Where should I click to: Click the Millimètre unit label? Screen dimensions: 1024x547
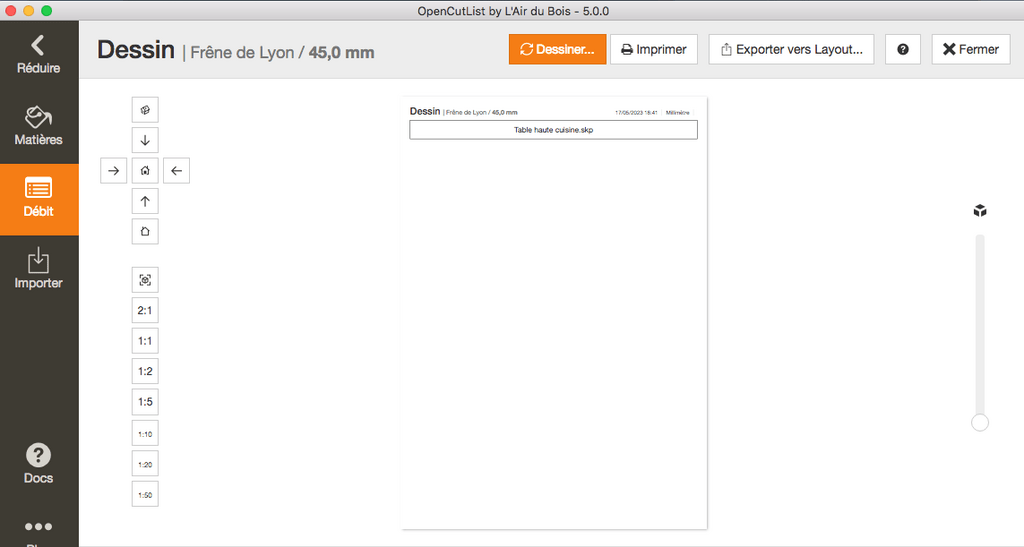(677, 112)
